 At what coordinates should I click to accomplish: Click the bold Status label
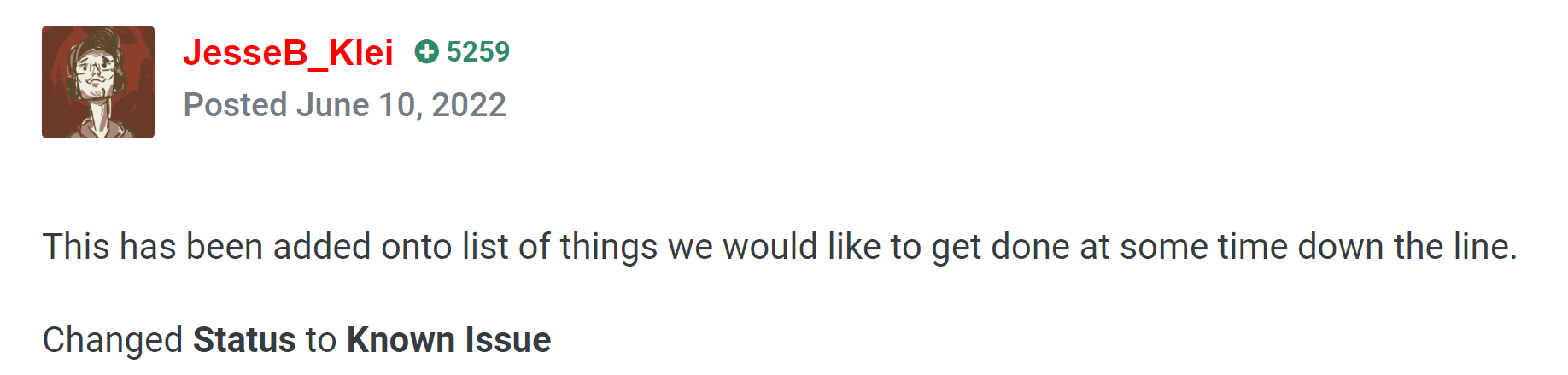pos(244,340)
